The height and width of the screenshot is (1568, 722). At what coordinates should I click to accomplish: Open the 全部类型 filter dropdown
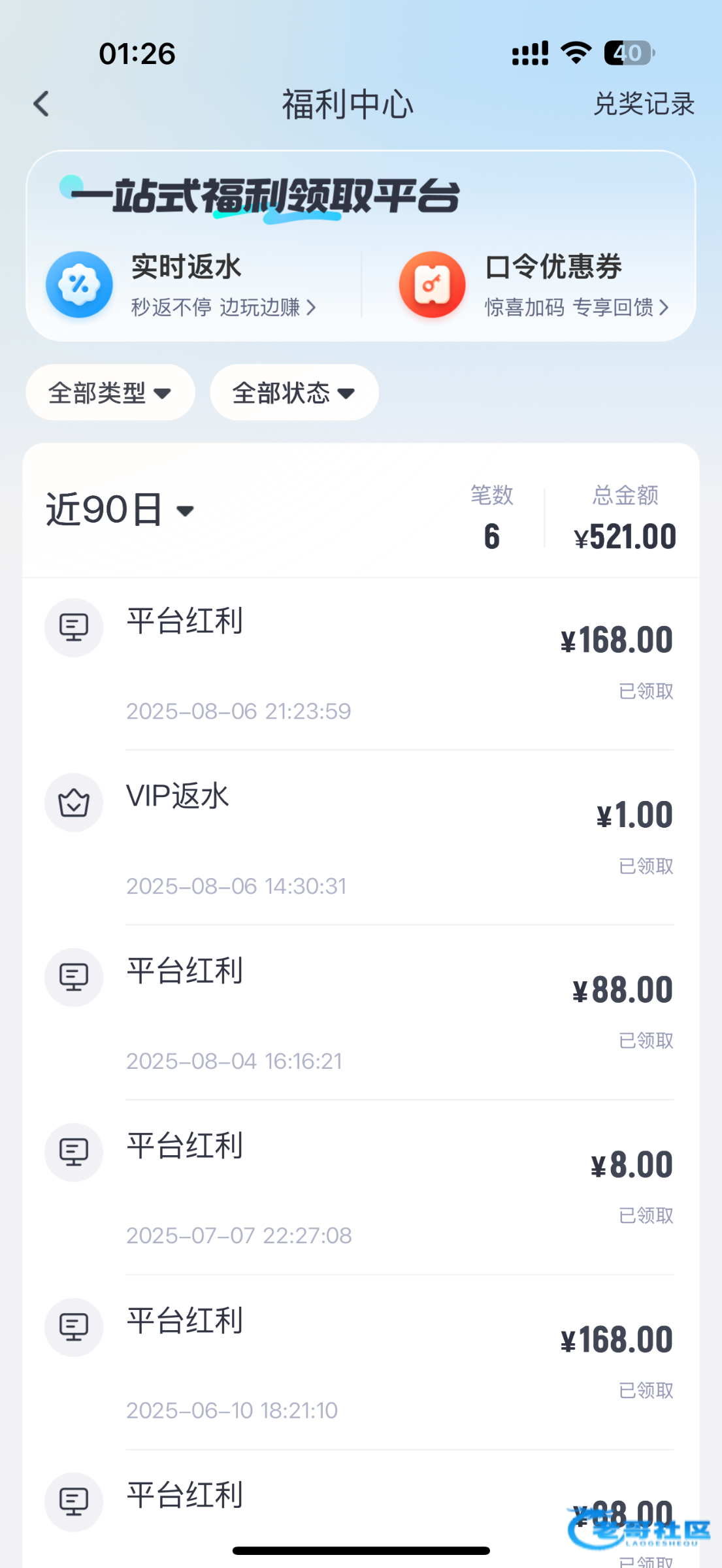110,393
